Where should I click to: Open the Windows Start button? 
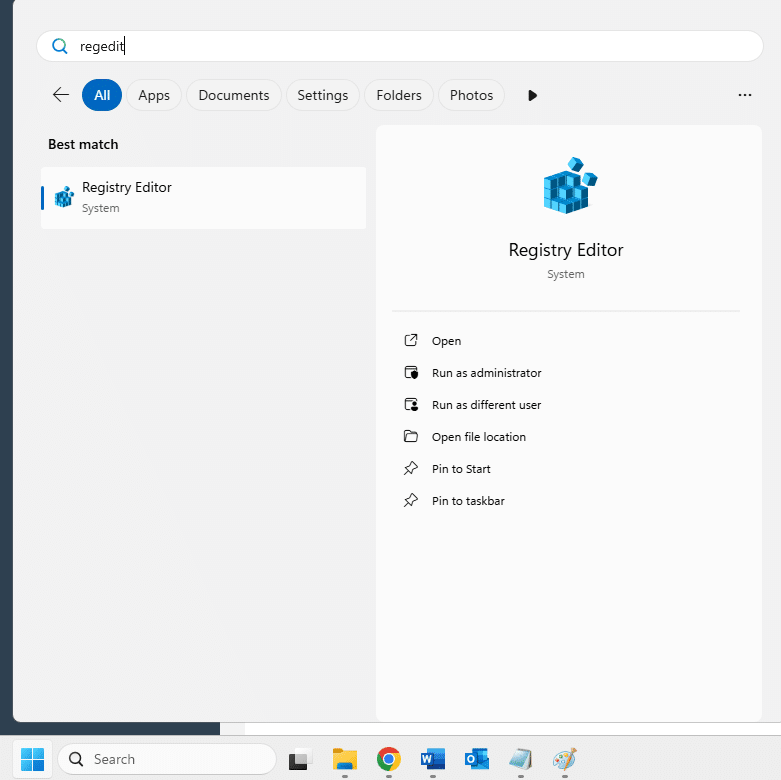pyautogui.click(x=32, y=759)
